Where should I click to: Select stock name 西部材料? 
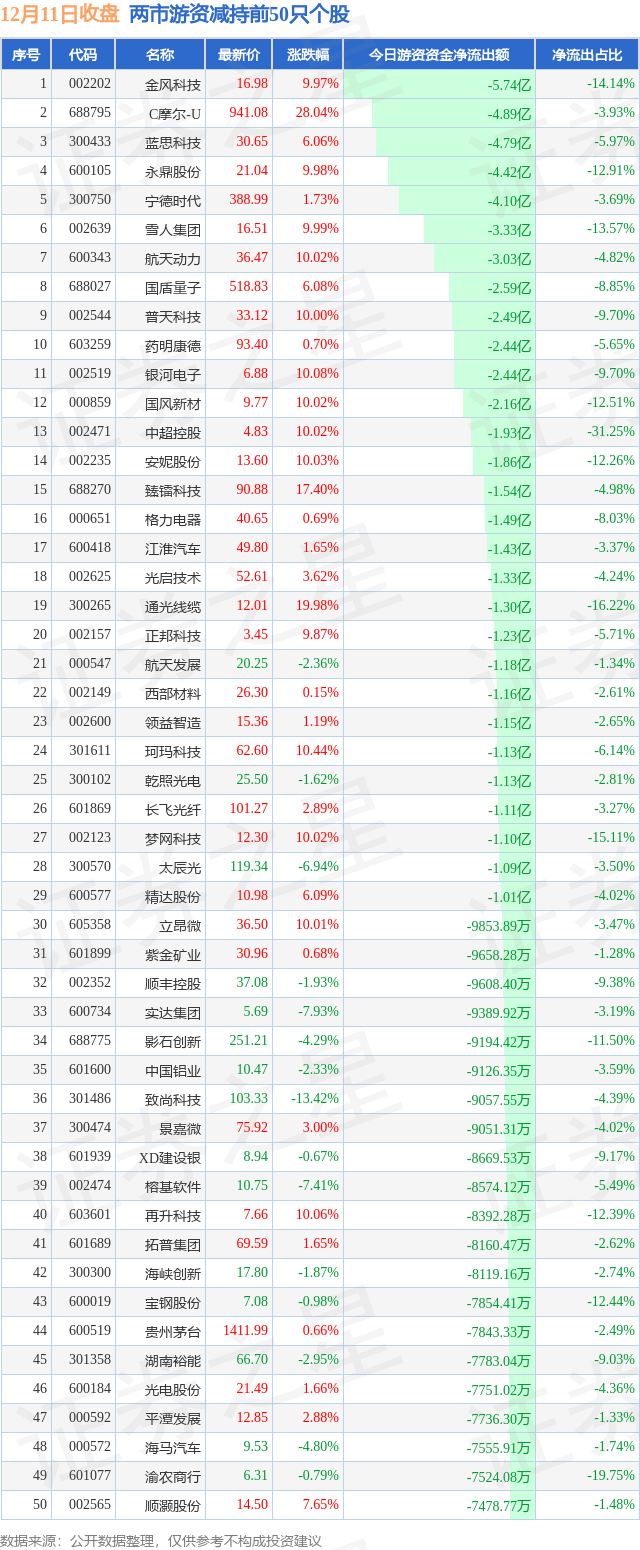[173, 693]
